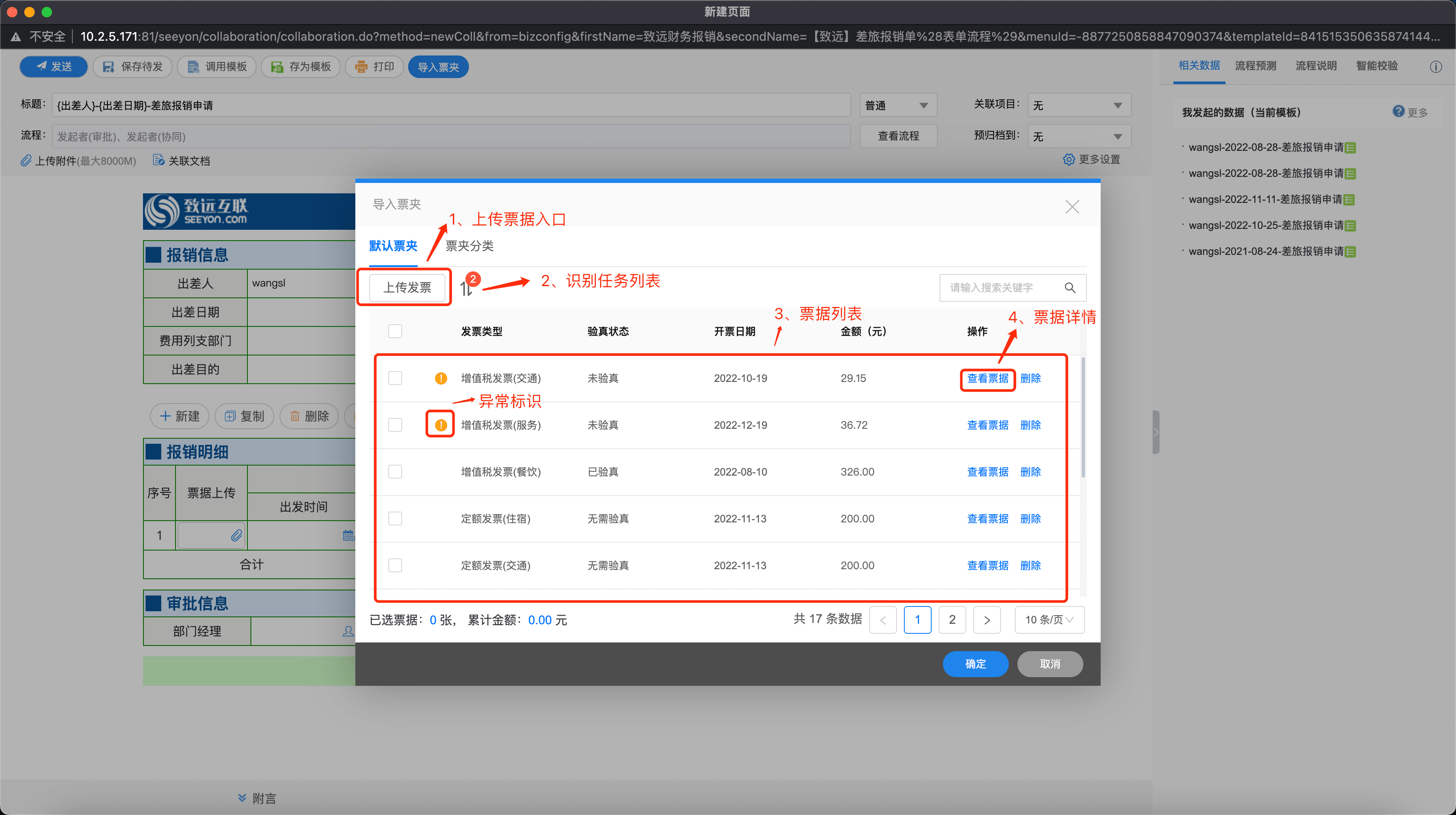Viewport: 1456px width, 815px height.
Task: Check the 定额发票(住宿) row checkbox
Action: (x=395, y=518)
